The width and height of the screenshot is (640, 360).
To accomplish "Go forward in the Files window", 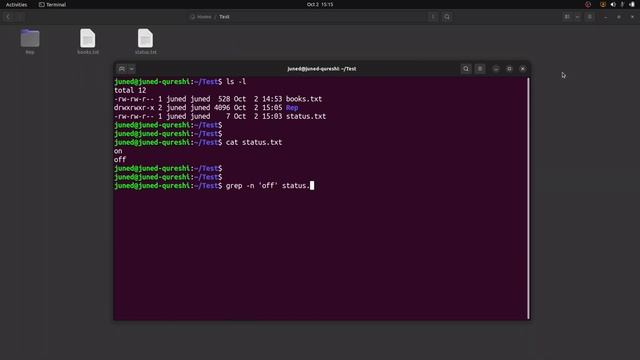I will [x=20, y=17].
